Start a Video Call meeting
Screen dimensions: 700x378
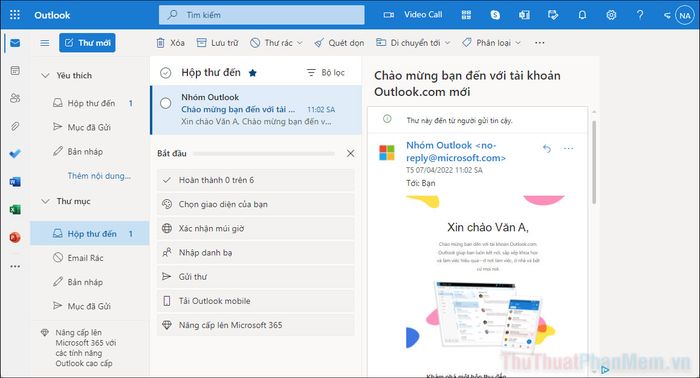pyautogui.click(x=413, y=15)
